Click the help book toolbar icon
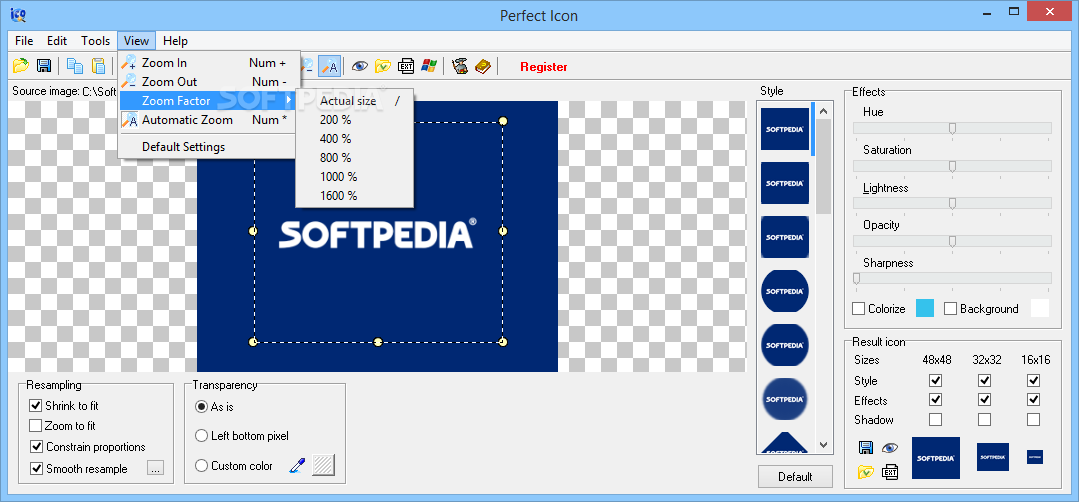The width and height of the screenshot is (1079, 502). click(x=483, y=66)
